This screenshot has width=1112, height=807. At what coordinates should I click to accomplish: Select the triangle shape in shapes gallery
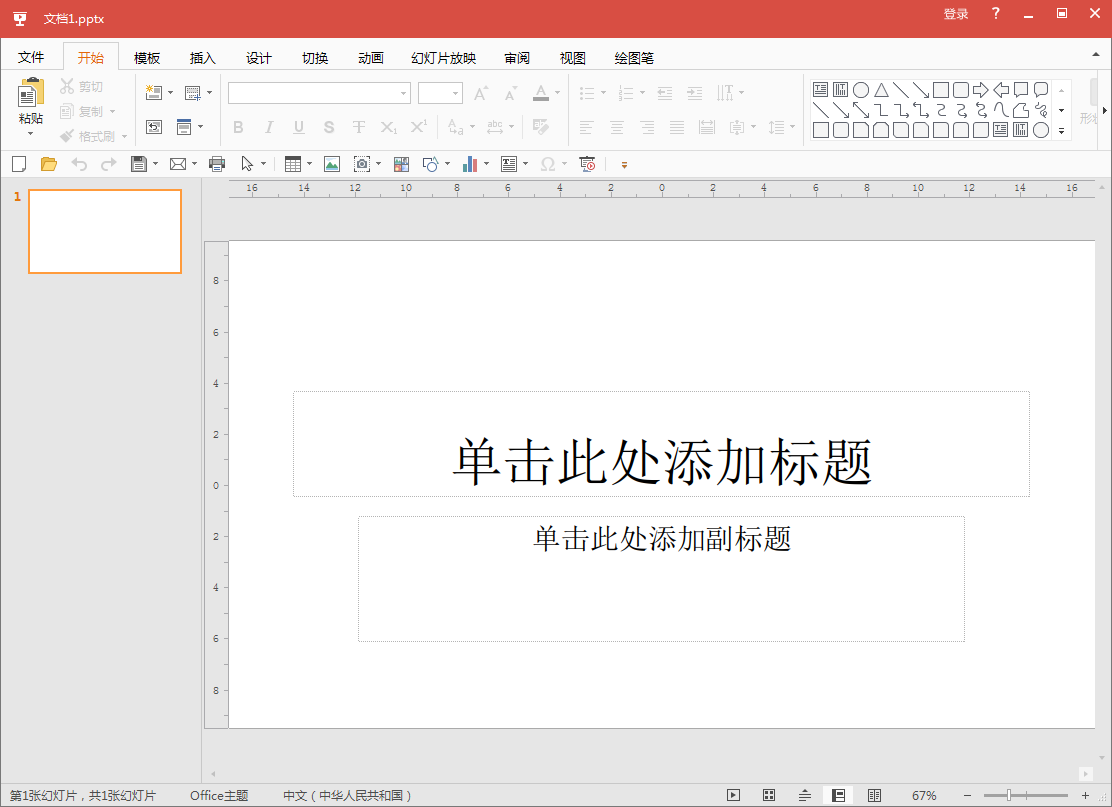tap(881, 90)
